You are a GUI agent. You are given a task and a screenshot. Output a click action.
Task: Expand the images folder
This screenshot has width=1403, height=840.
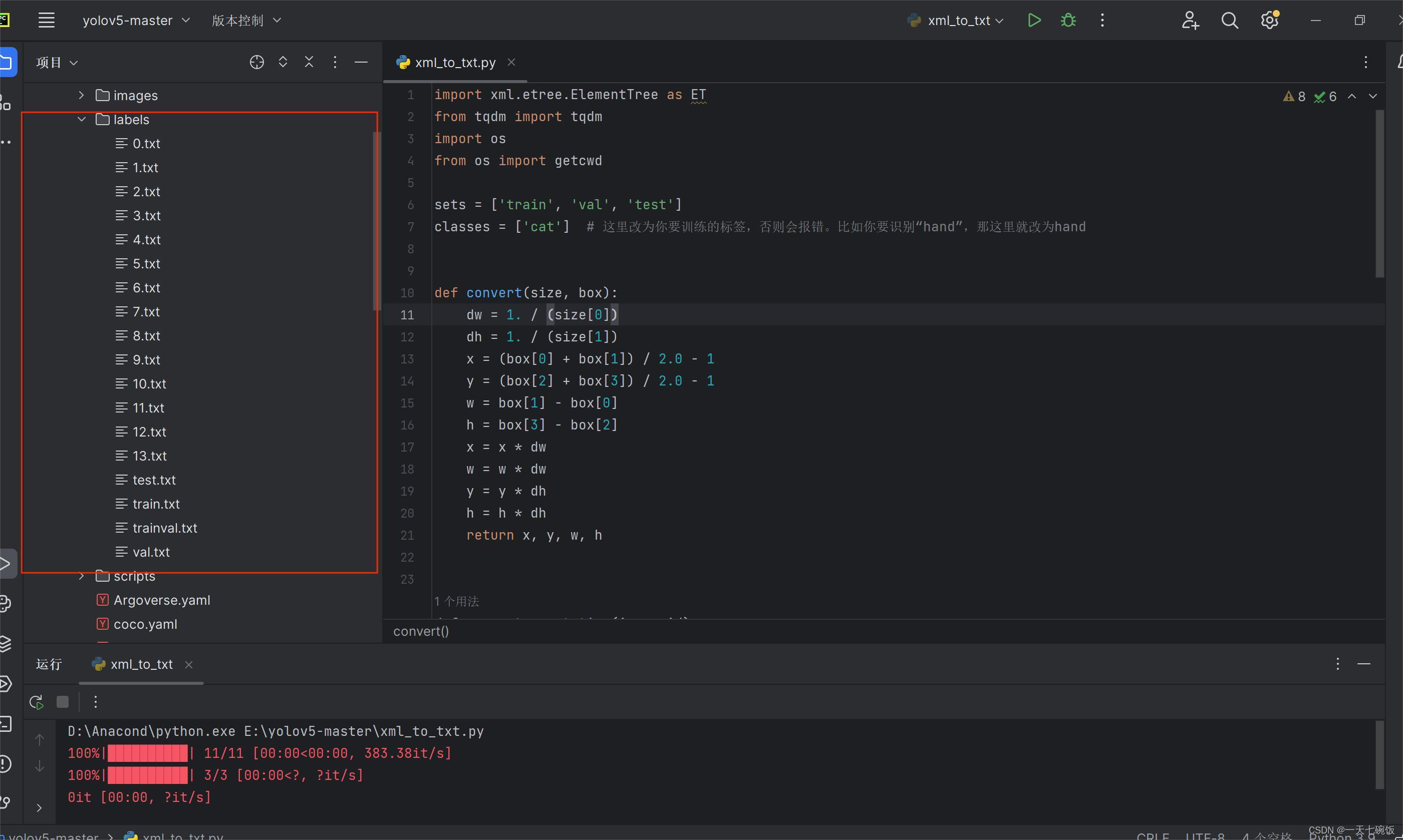point(82,95)
